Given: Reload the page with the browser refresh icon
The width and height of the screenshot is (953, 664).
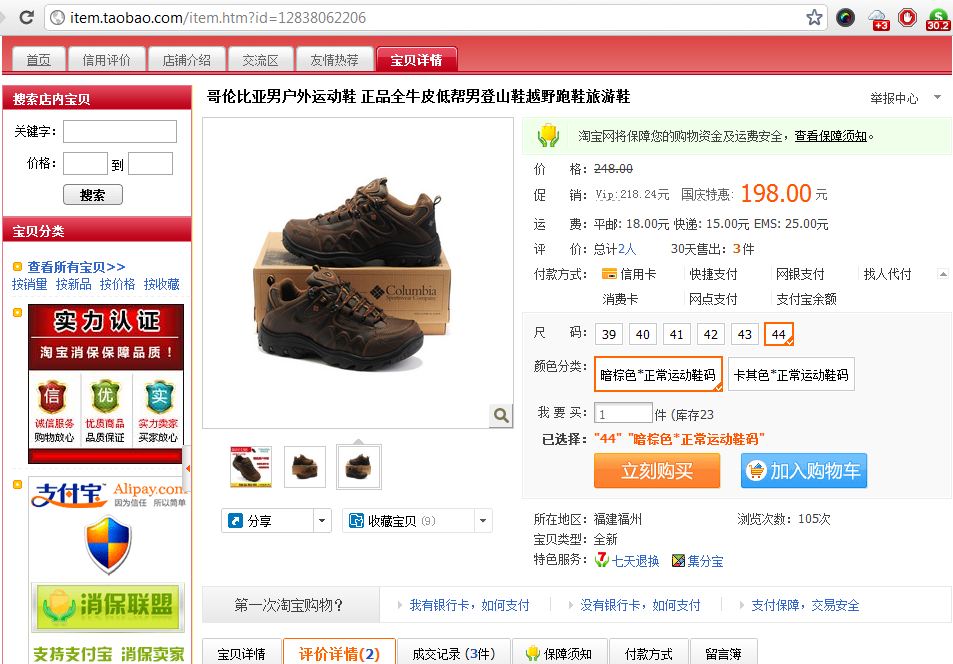Looking at the screenshot, I should [26, 17].
